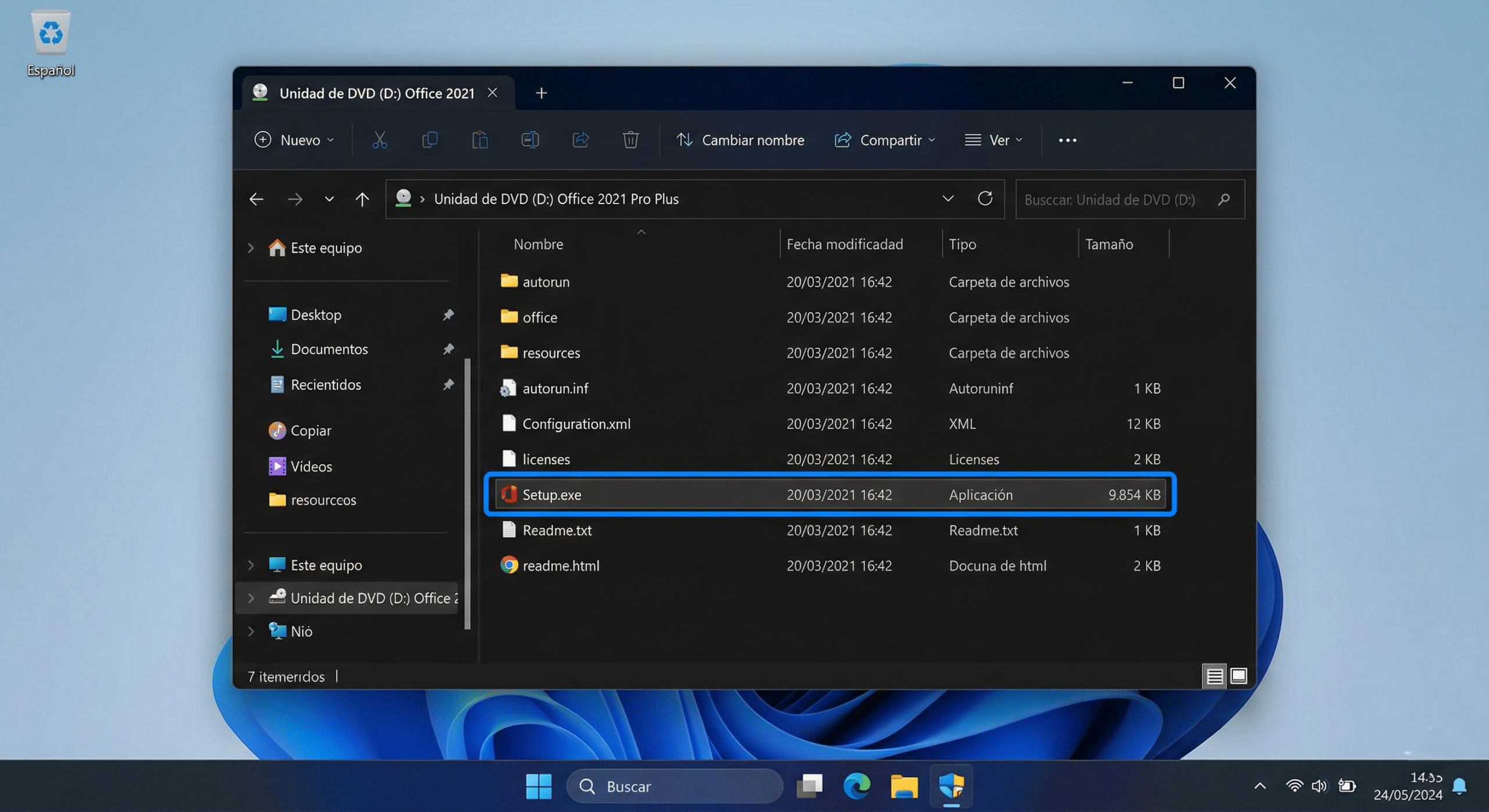Open the Ver view options dropdown
This screenshot has width=1489, height=812.
[993, 140]
